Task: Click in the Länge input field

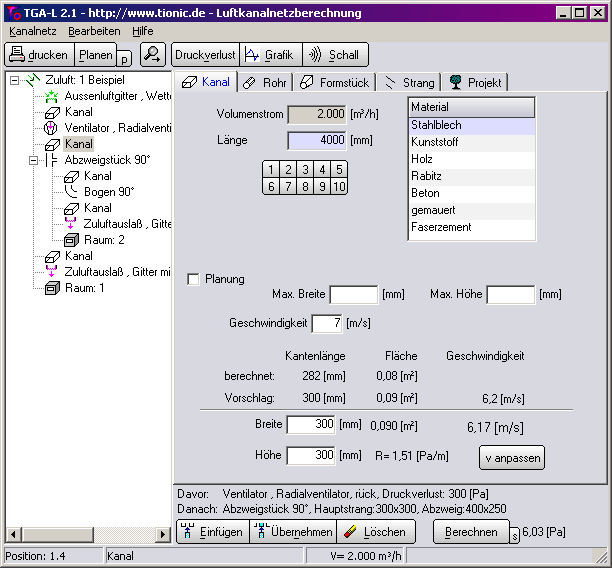Action: pyautogui.click(x=316, y=141)
